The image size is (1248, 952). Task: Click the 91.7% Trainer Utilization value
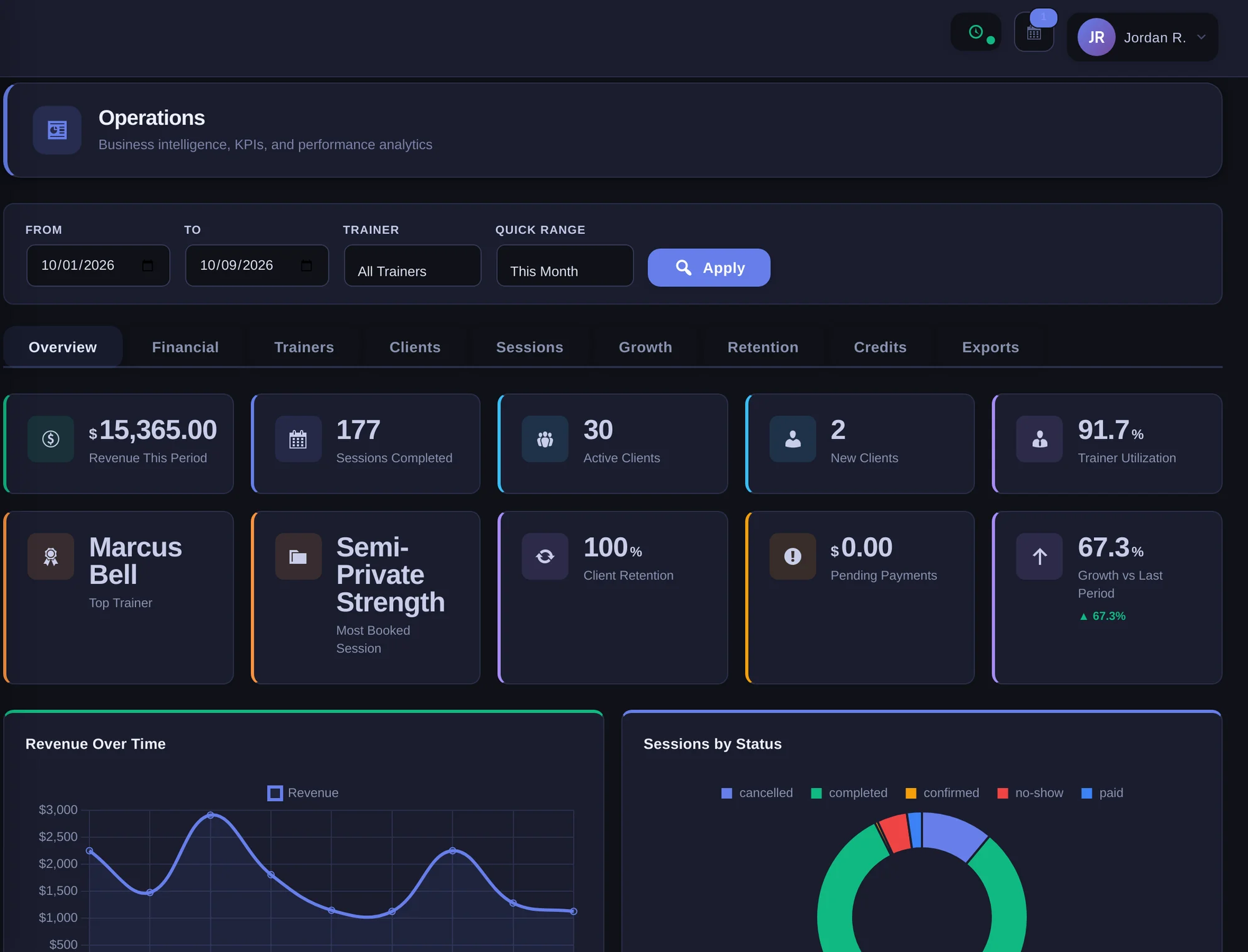(x=1111, y=430)
